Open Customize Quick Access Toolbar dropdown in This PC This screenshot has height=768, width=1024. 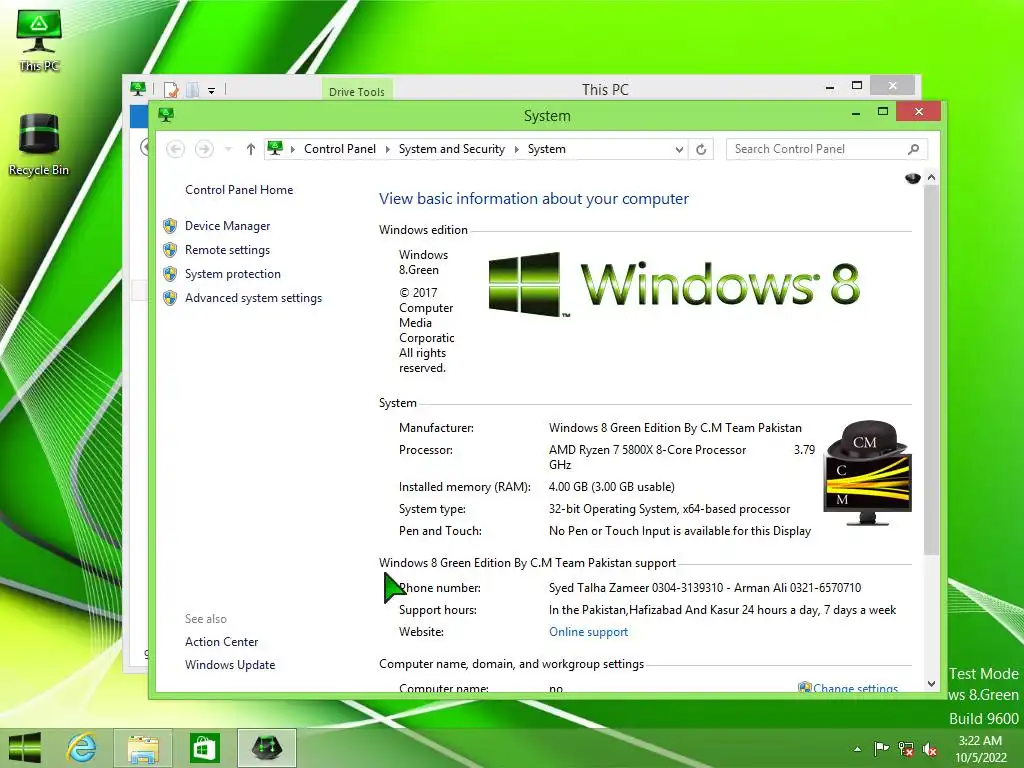click(x=212, y=90)
